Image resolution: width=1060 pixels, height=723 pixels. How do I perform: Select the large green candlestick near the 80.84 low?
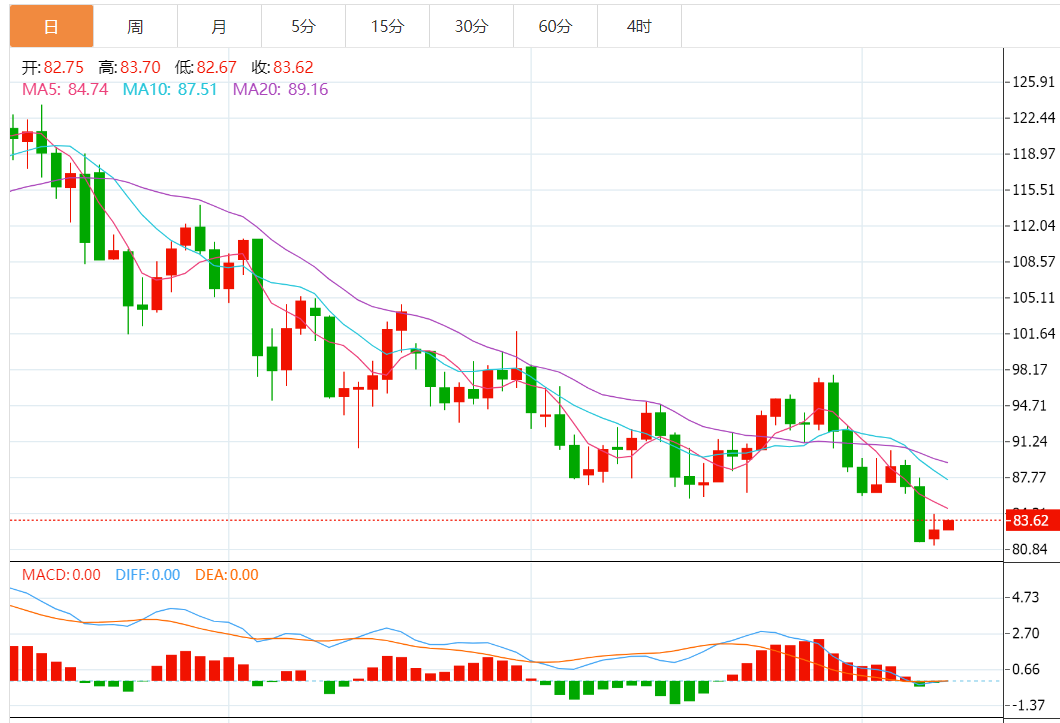tap(919, 513)
